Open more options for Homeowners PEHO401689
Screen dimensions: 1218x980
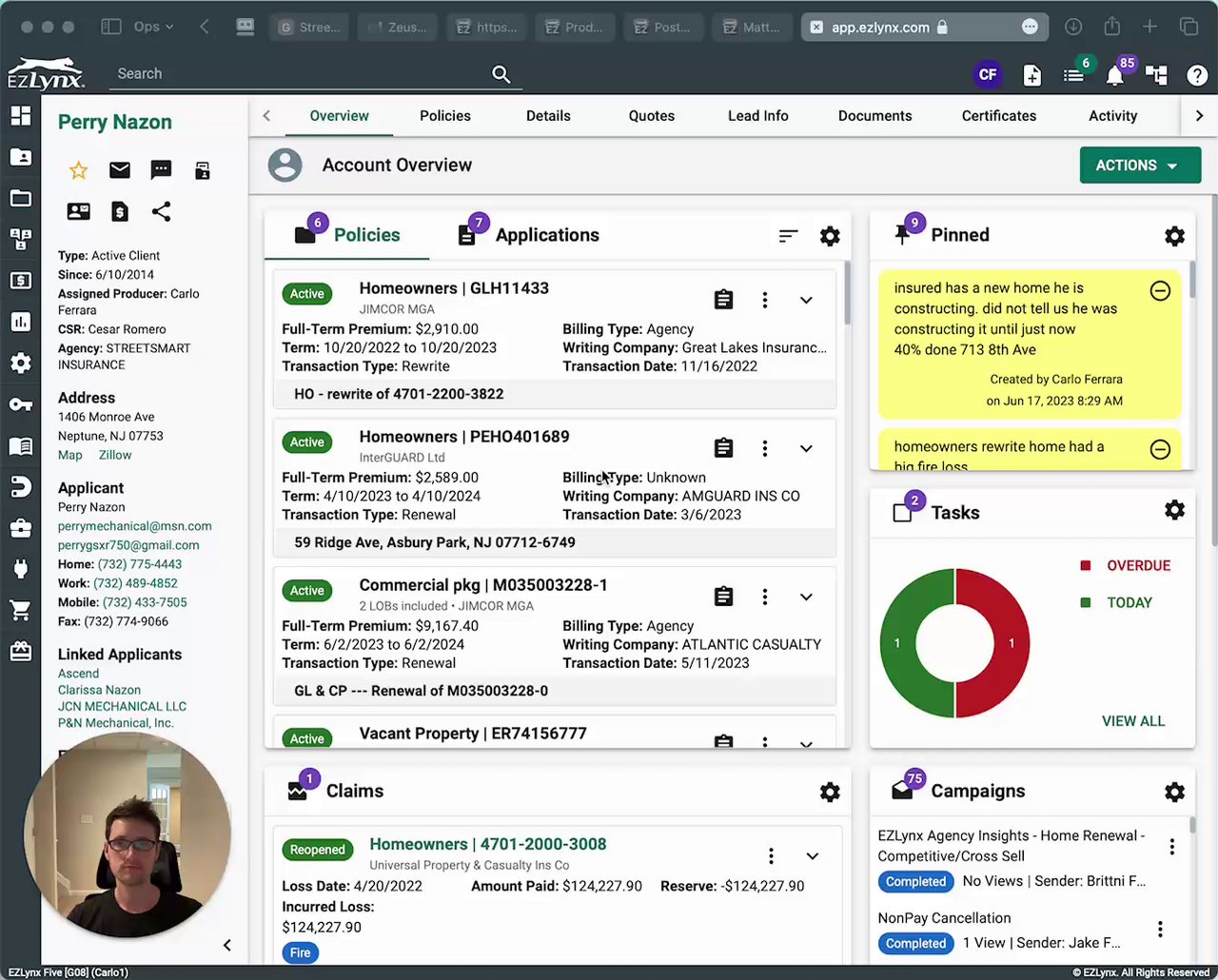[x=765, y=448]
